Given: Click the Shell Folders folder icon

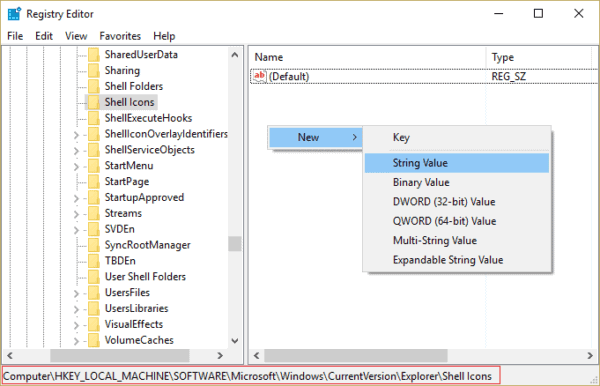Looking at the screenshot, I should (94, 86).
